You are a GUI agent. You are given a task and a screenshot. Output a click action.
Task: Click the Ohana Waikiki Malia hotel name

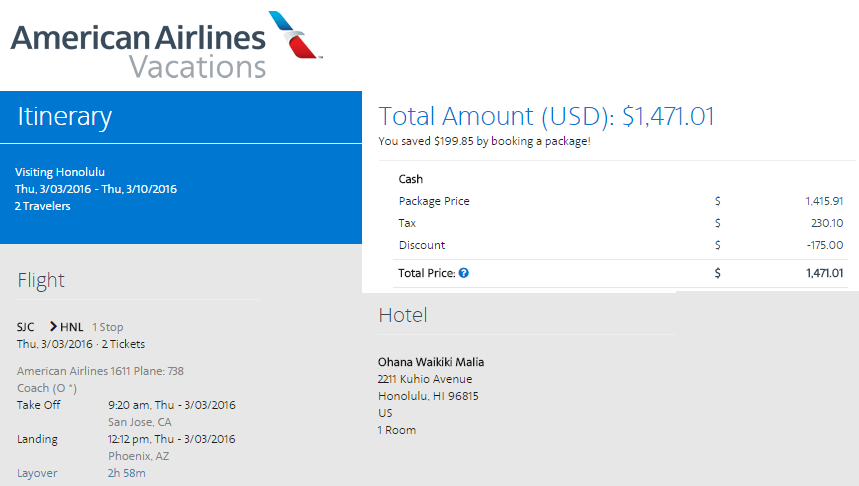(431, 362)
